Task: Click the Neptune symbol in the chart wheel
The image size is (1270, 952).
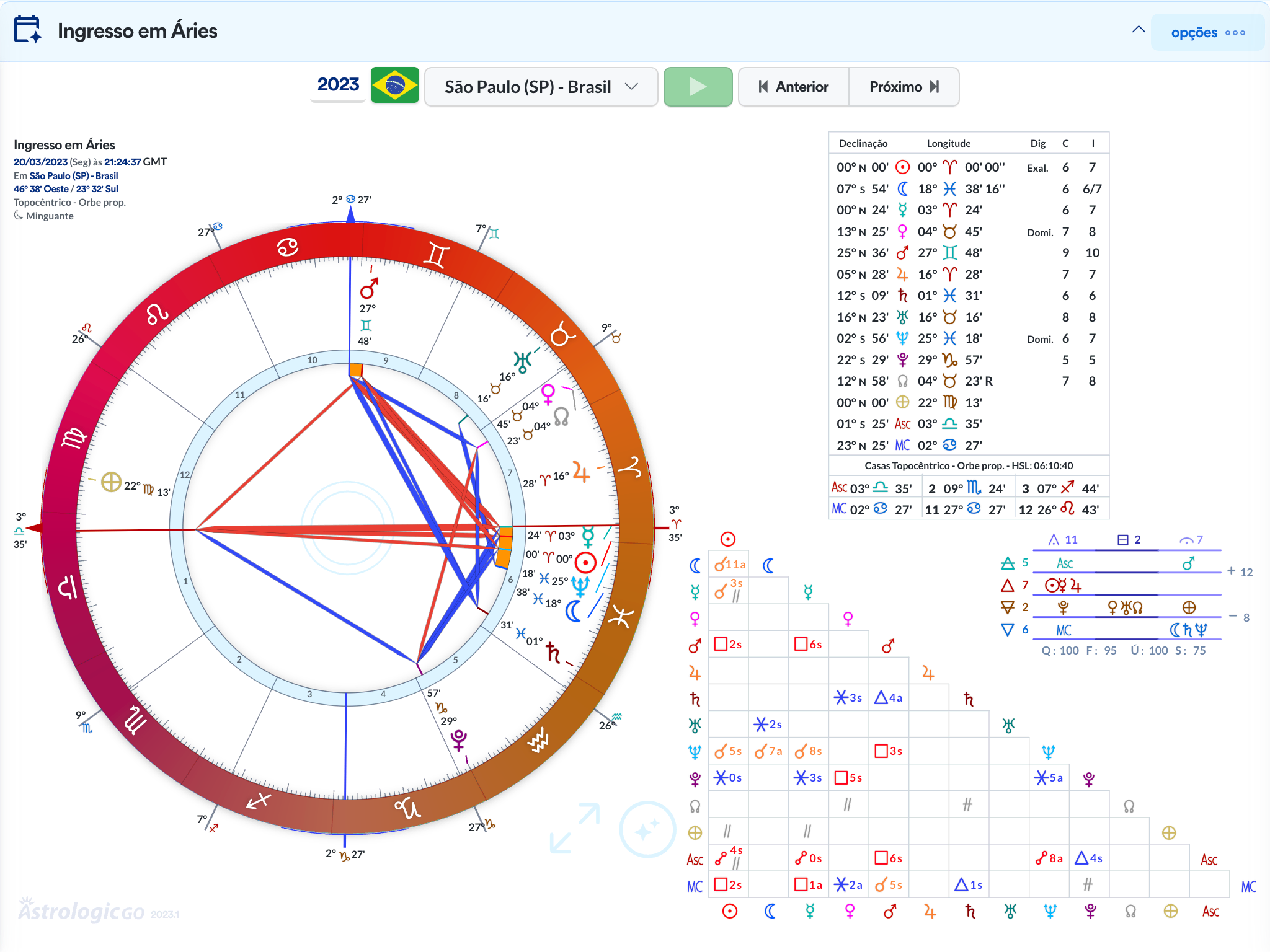Action: click(580, 585)
